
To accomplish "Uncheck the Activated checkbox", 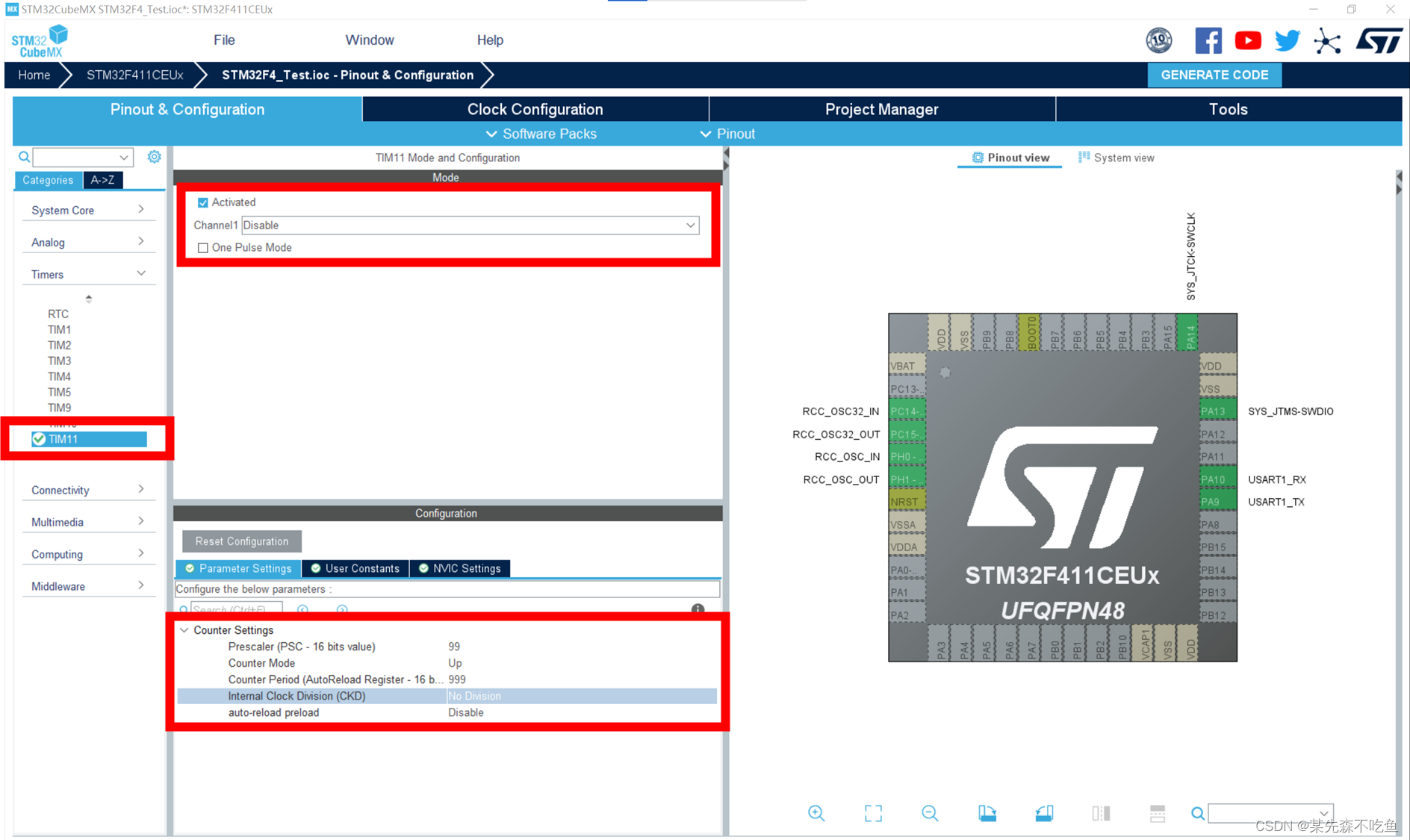I will [202, 202].
